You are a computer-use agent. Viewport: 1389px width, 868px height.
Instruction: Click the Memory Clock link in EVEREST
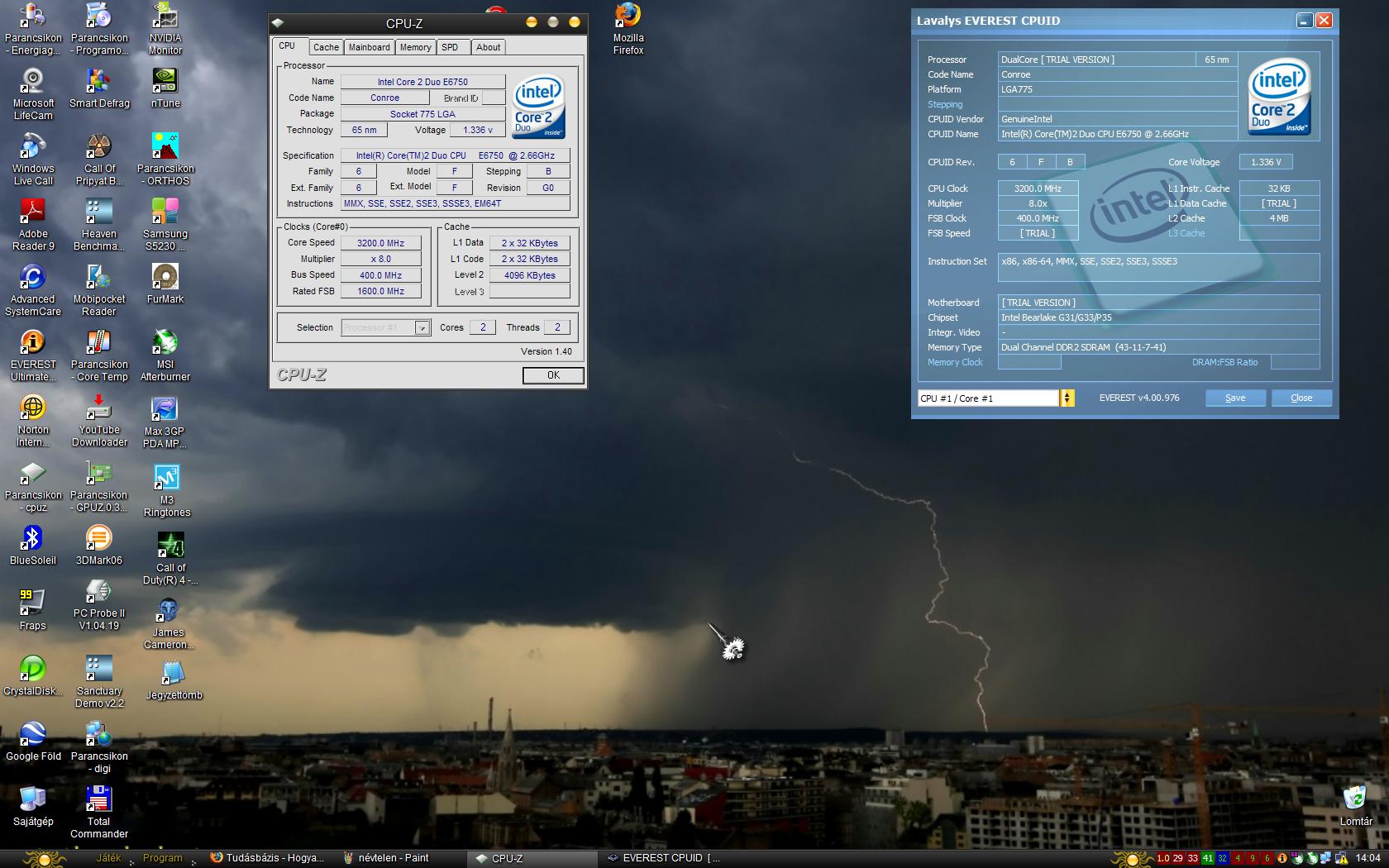pos(955,362)
